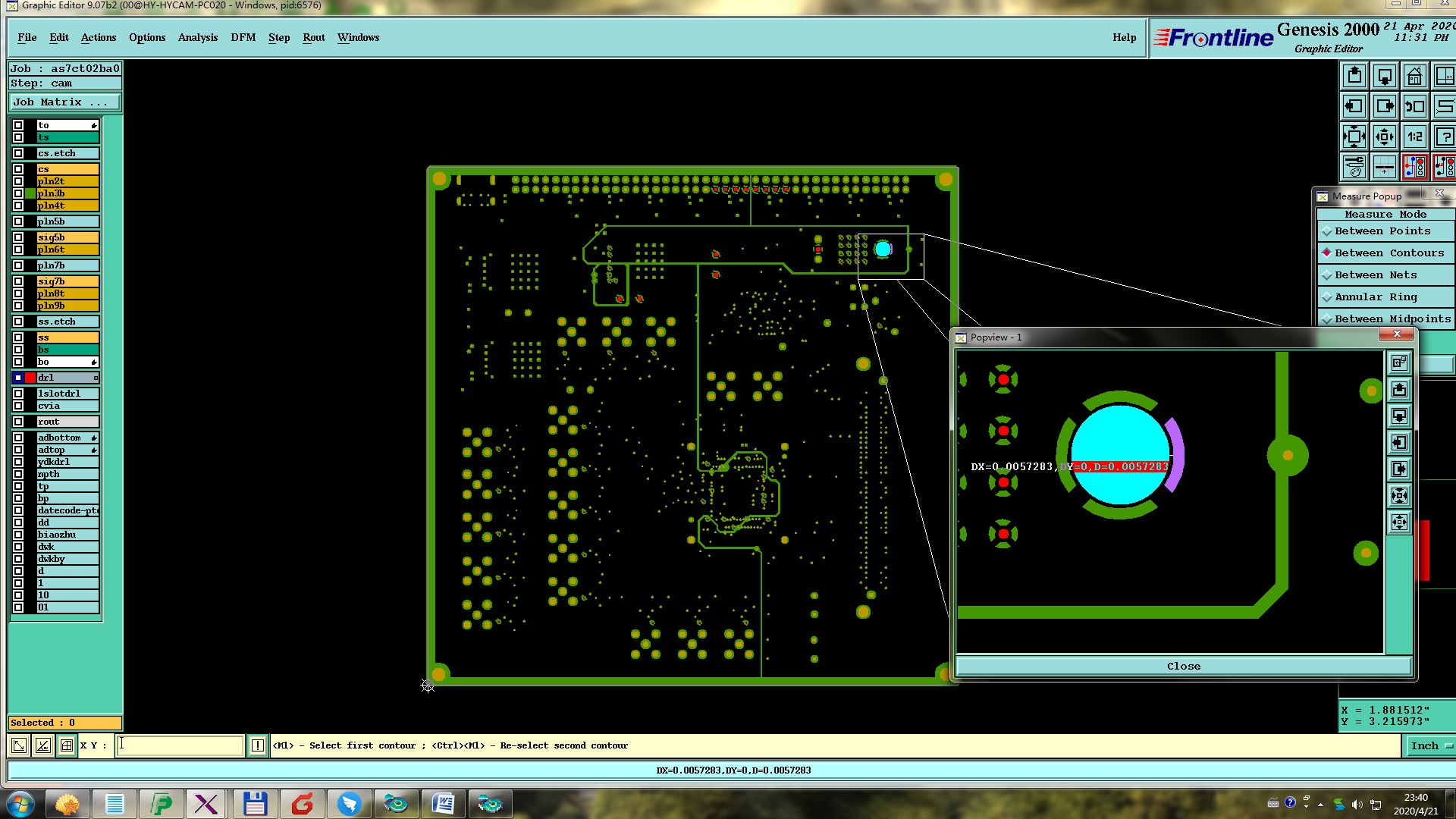This screenshot has width=1456, height=819.
Task: Toggle checkbox of pln3b layer
Action: [18, 193]
